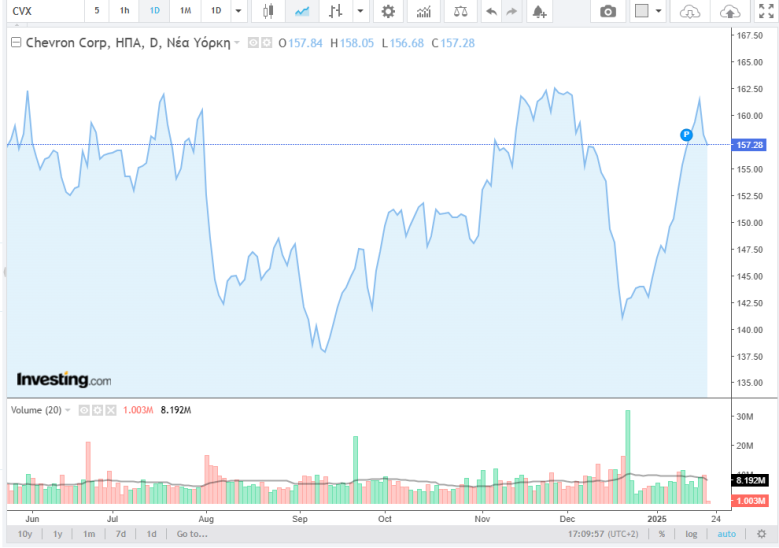Open the compare symbols scales icon
Image resolution: width=779 pixels, height=548 pixels.
pos(461,11)
